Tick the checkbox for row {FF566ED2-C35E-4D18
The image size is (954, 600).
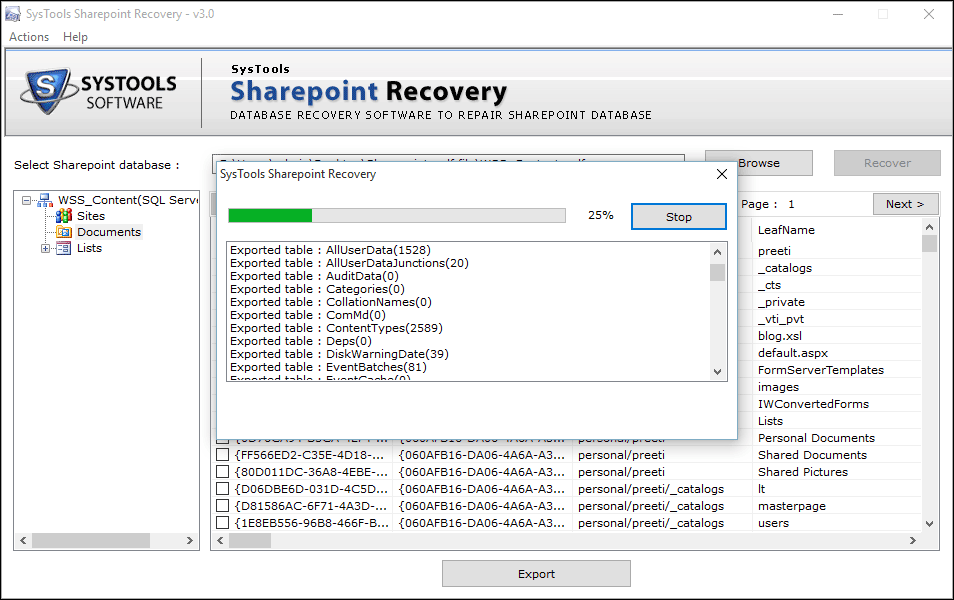(223, 455)
